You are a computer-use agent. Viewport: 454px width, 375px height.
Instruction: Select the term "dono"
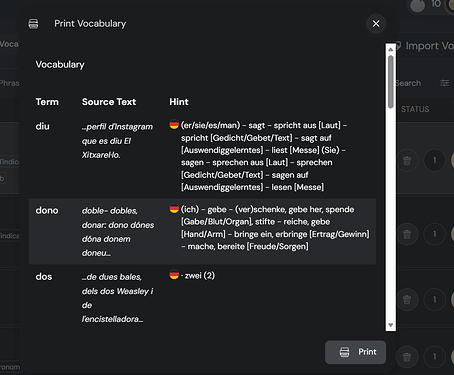(x=47, y=210)
